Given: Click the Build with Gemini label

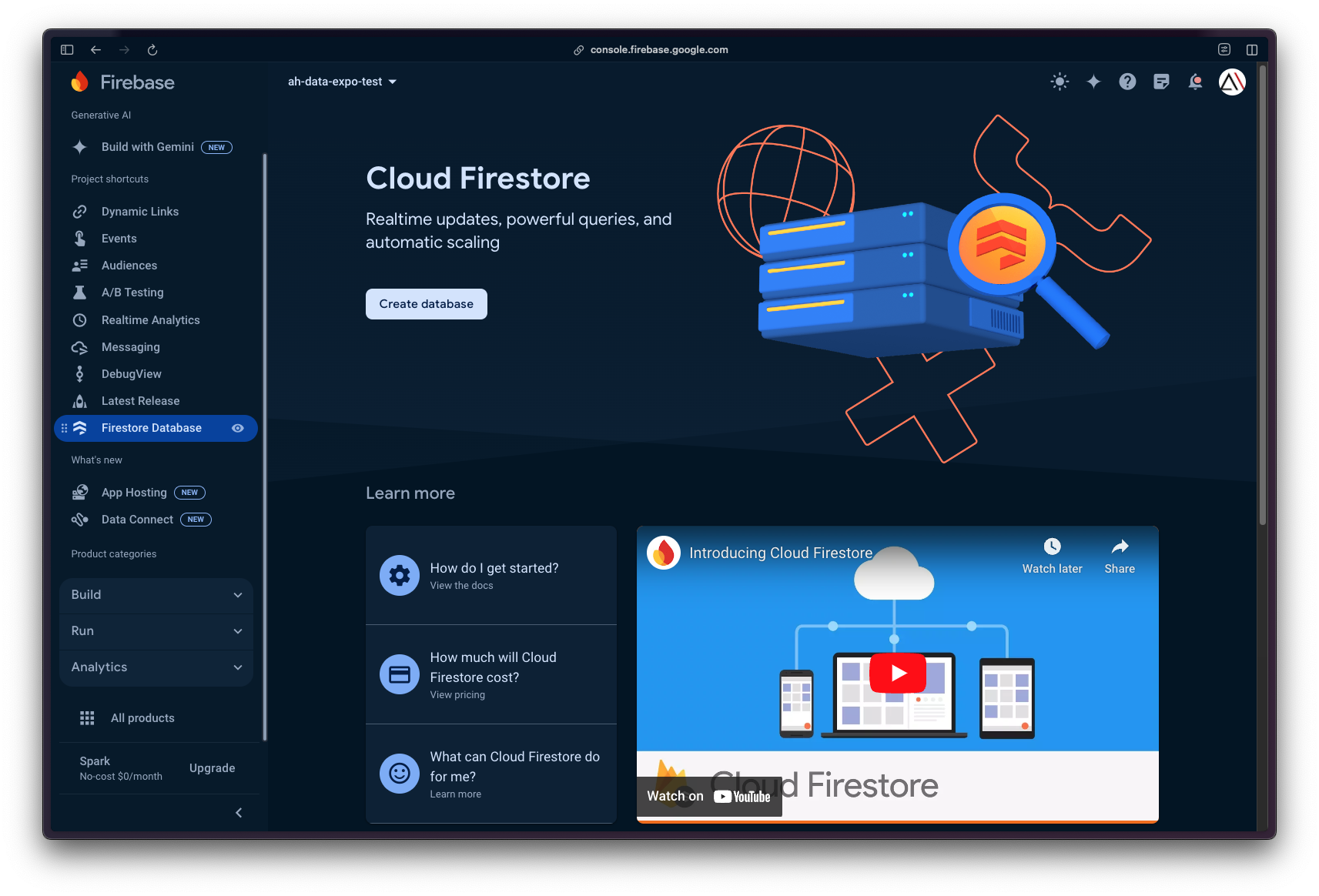Looking at the screenshot, I should [x=148, y=147].
